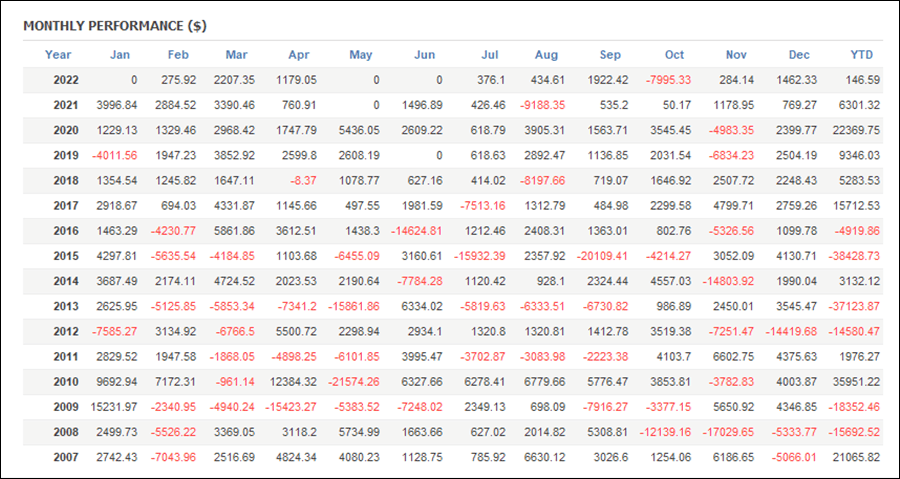Screen dimensions: 900x479
Task: Click the -38428.73 YTD value for 2015
Action: (854, 256)
